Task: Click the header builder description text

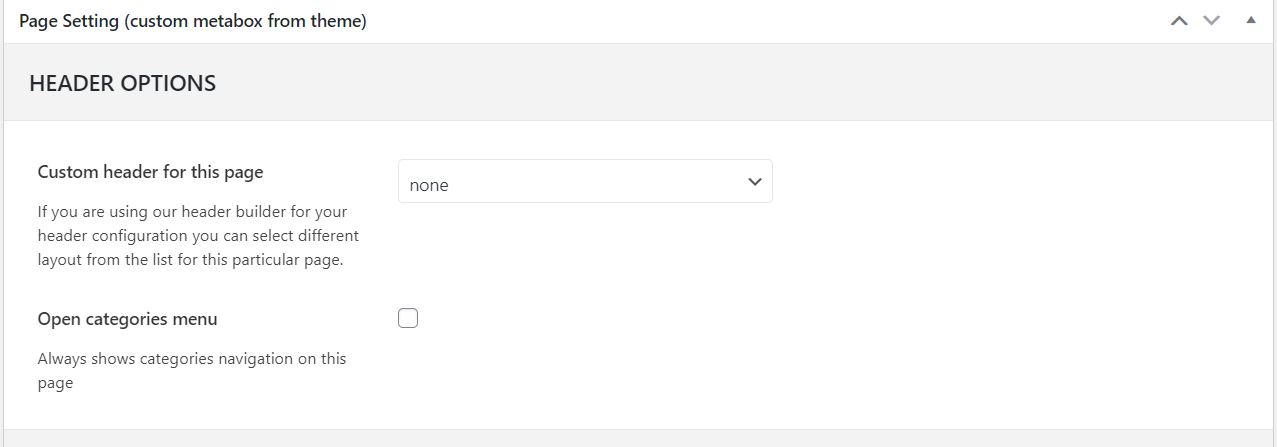Action: click(x=198, y=236)
